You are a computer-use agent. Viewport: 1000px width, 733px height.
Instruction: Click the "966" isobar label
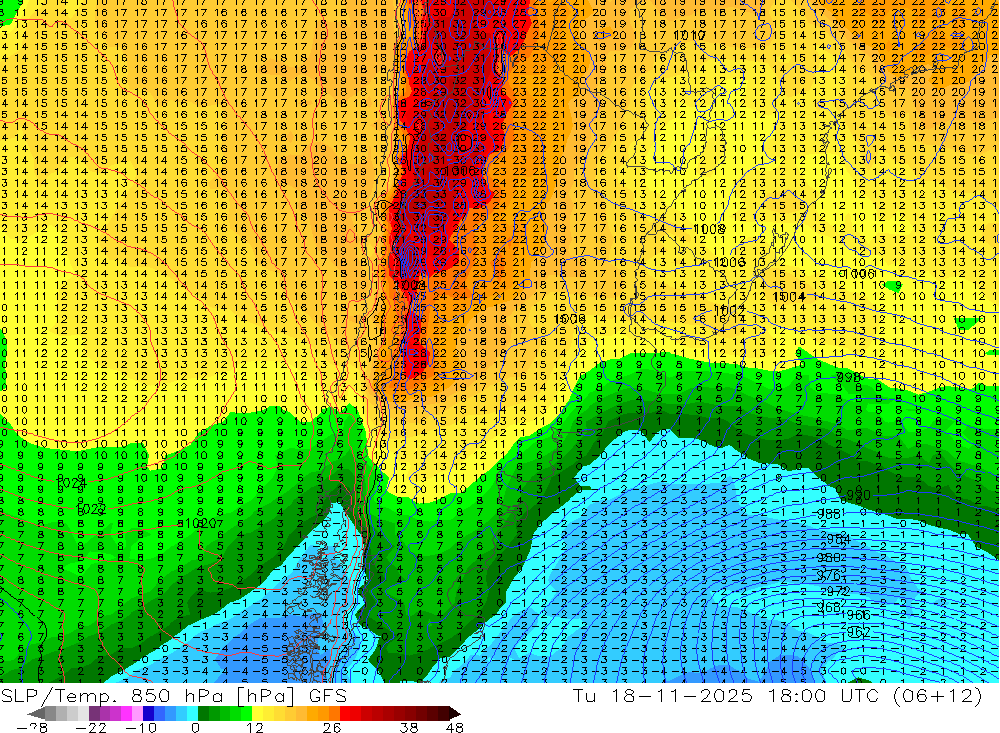tap(858, 615)
